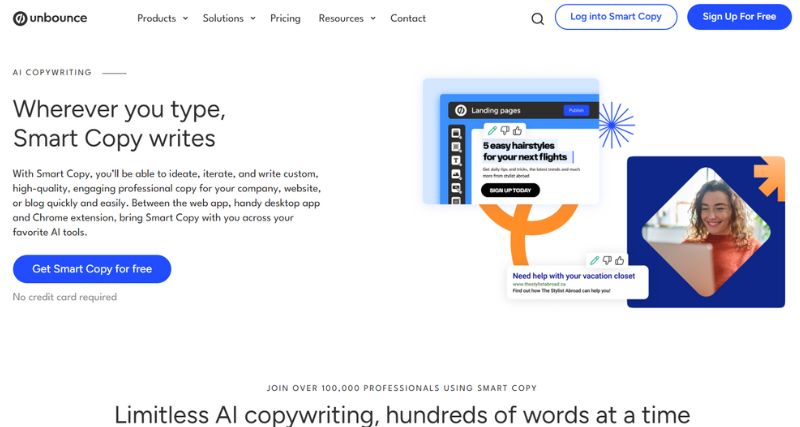
Task: Click the Landing pages title text
Action: (495, 110)
